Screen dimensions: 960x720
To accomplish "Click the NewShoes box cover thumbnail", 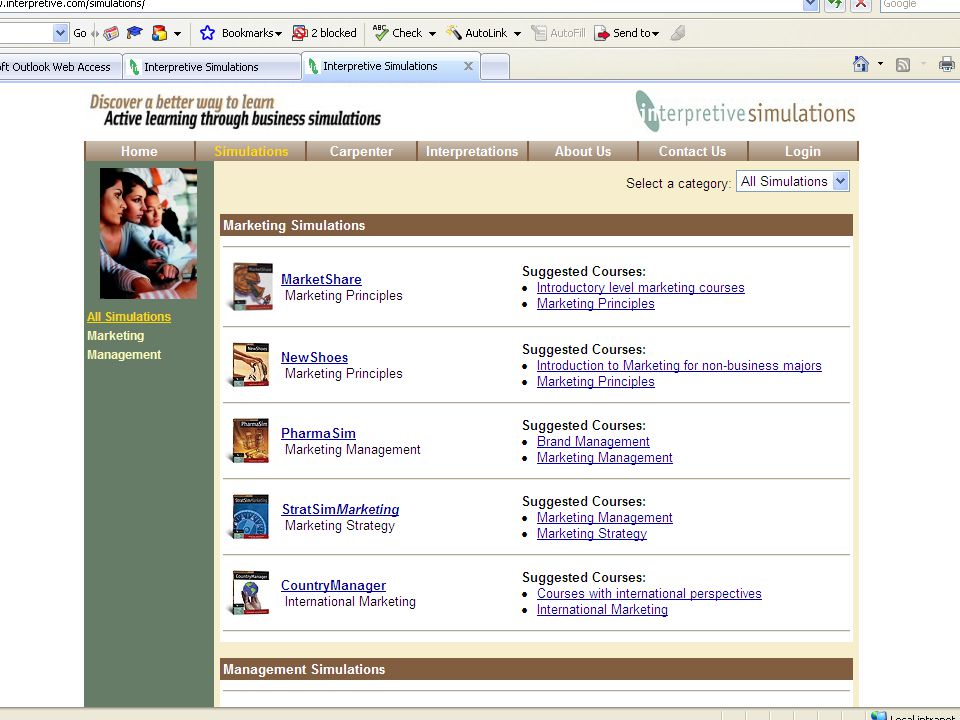I will coord(250,364).
